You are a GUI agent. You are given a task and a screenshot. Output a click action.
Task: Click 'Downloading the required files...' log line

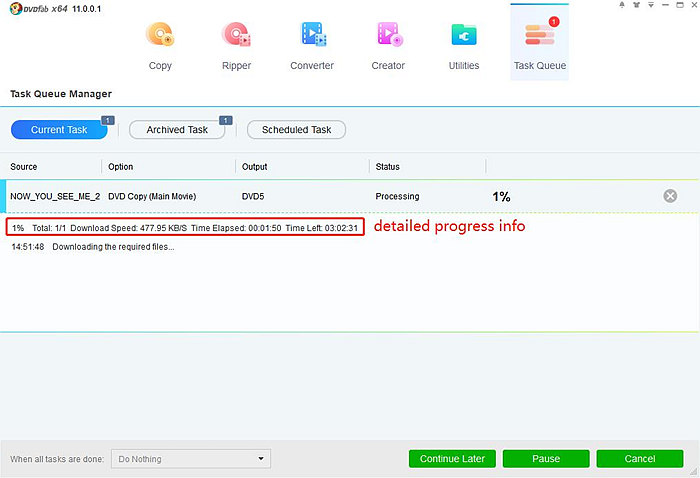click(x=113, y=247)
